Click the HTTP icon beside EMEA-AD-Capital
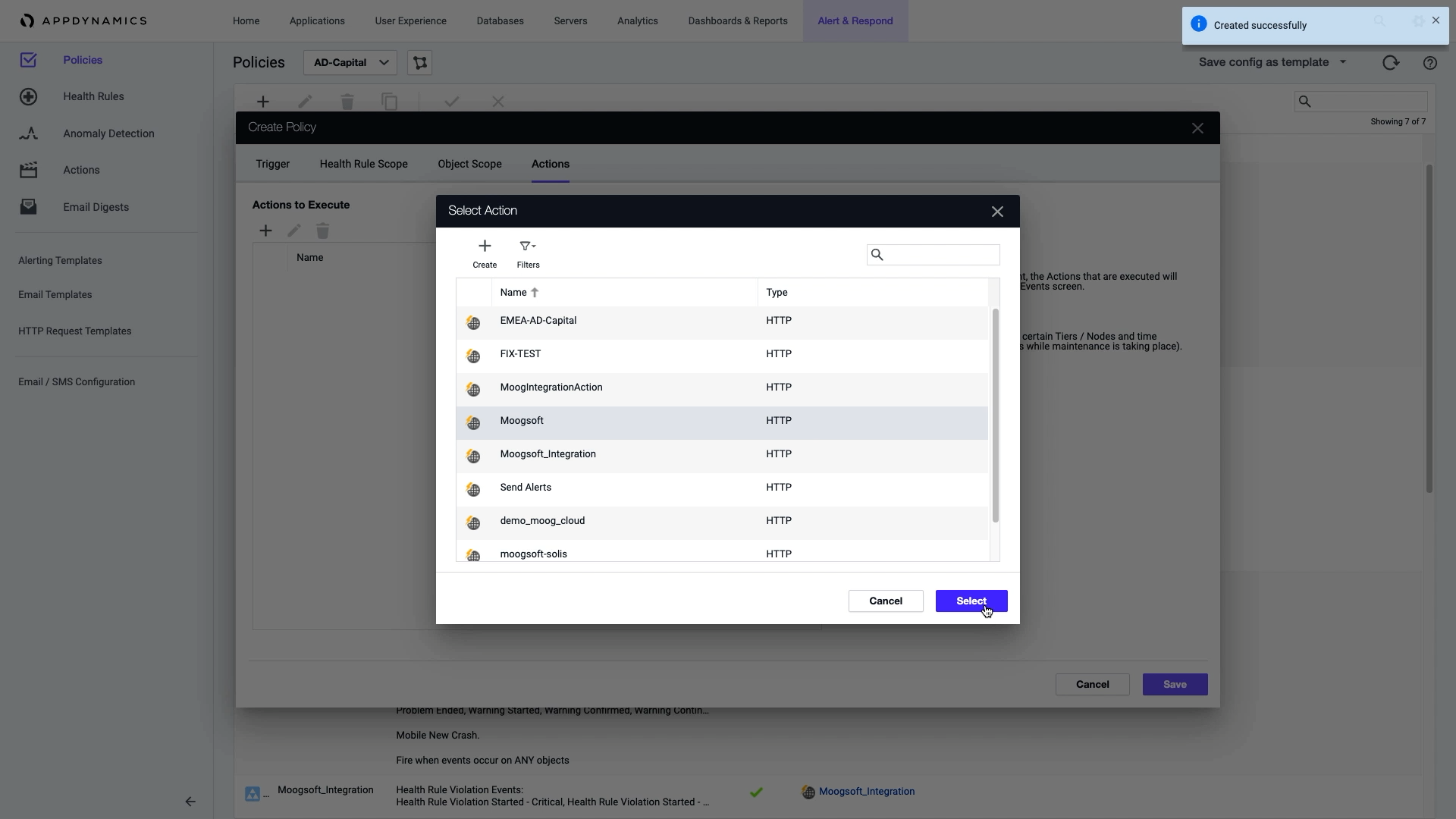1456x819 pixels. click(473, 323)
